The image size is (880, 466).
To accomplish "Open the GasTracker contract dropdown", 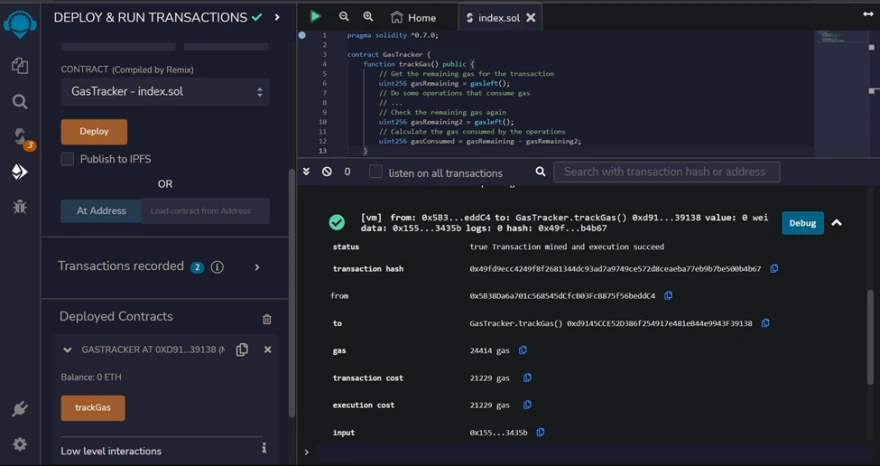I will pyautogui.click(x=165, y=92).
